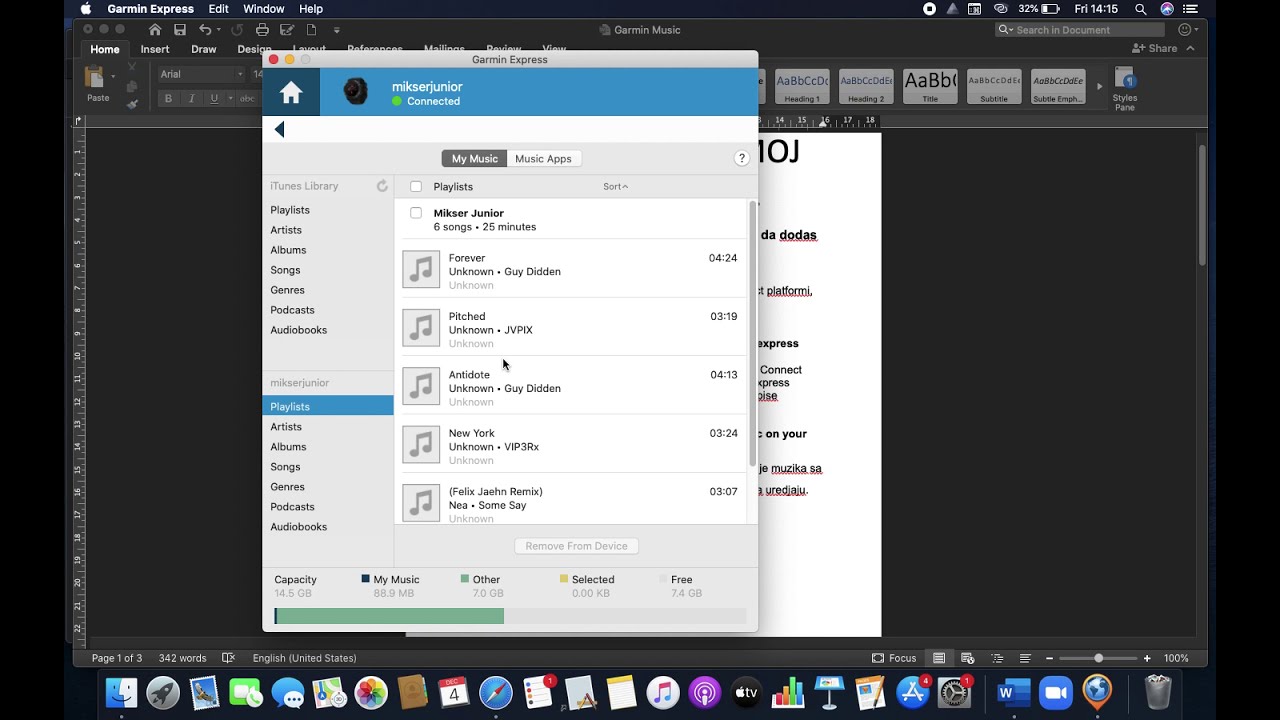This screenshot has height=720, width=1280.
Task: Word: switch to the Draw tab
Action: coord(204,49)
